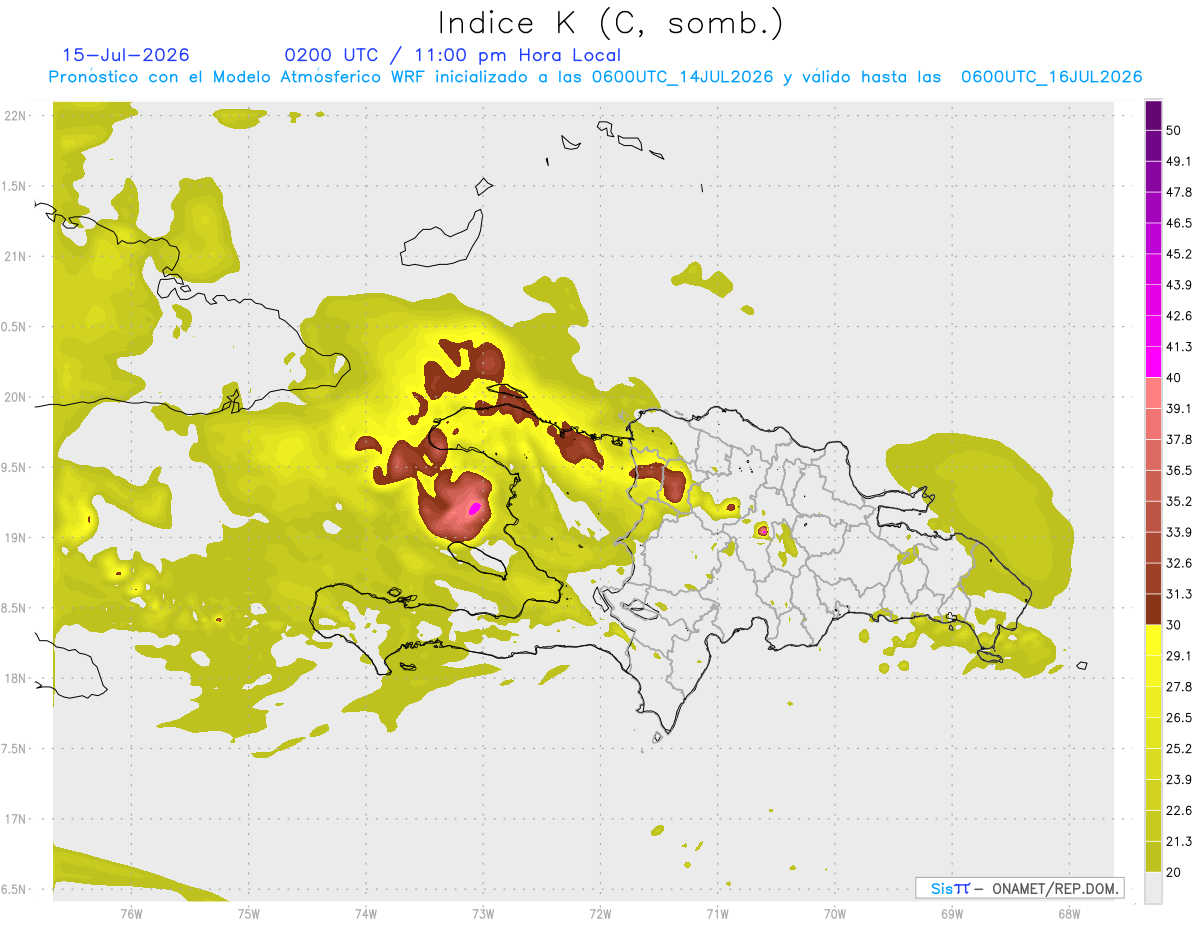Viewport: 1200px width, 927px height.
Task: Click the 'Pronóstico con el Modelo Atmósferico WRF' line
Action: [x=595, y=77]
